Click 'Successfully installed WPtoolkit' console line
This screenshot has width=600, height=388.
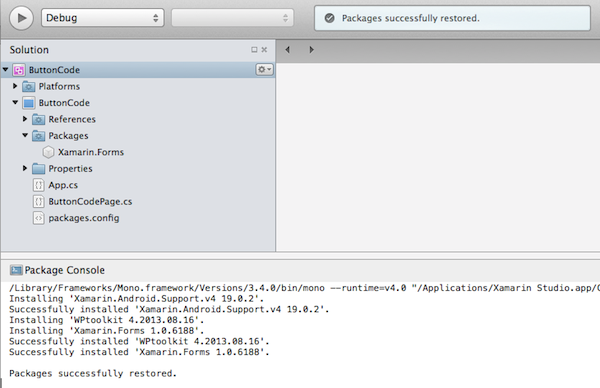tap(139, 341)
